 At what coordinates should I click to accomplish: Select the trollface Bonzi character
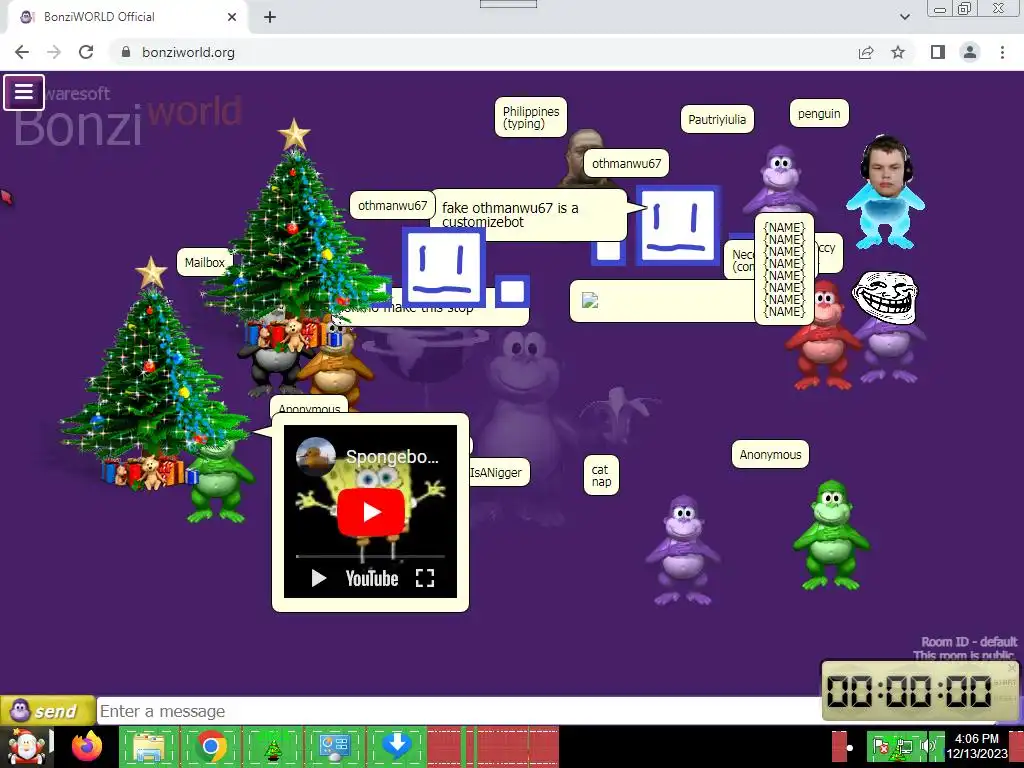tap(886, 327)
